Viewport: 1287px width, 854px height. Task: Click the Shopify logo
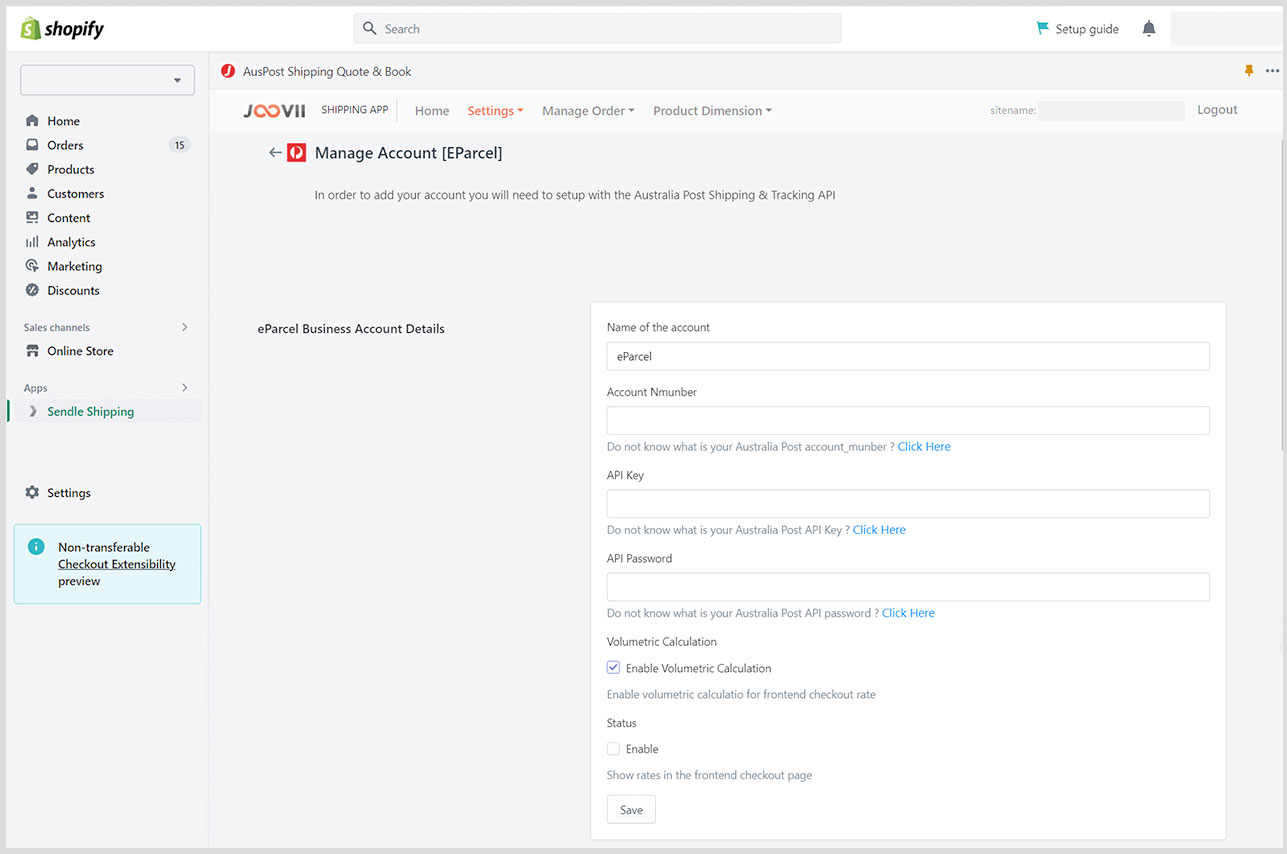coord(62,29)
